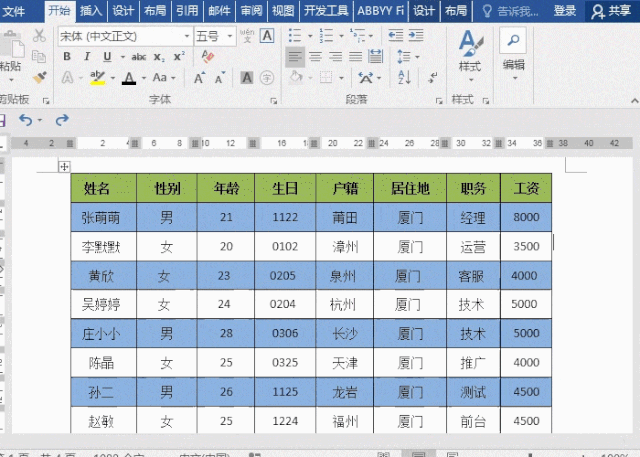
Task: Open font color dropdown arrow
Action: [x=144, y=78]
